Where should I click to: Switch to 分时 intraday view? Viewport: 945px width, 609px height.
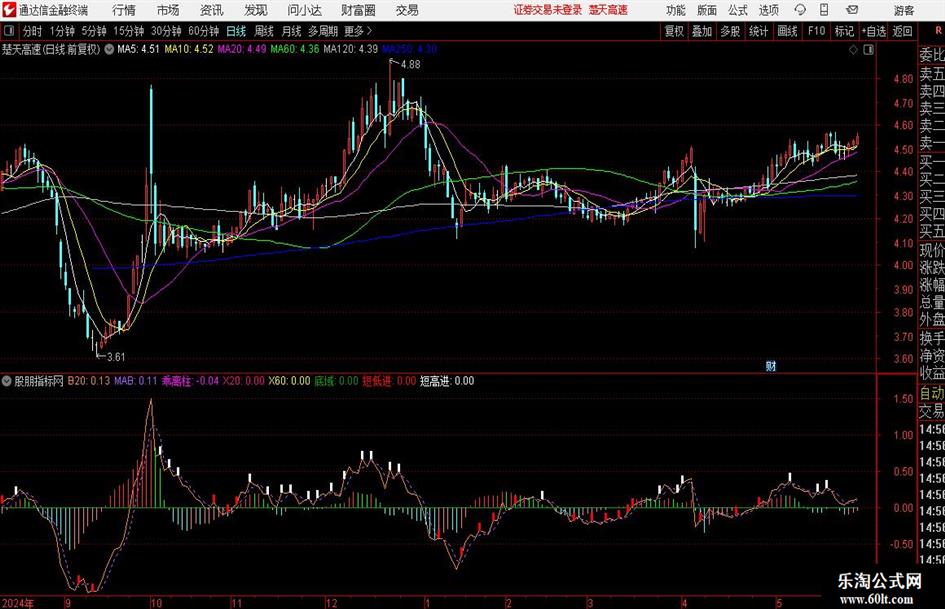click(33, 31)
